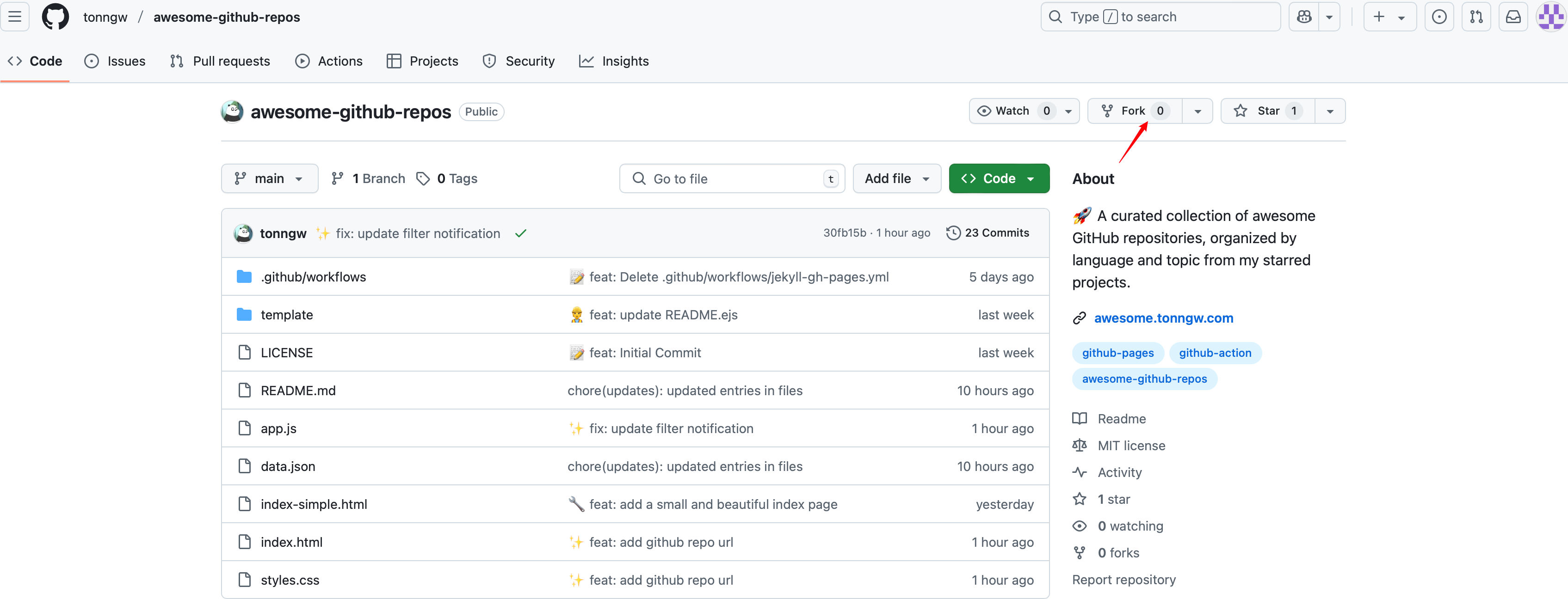Click the Go to file search field

(732, 178)
